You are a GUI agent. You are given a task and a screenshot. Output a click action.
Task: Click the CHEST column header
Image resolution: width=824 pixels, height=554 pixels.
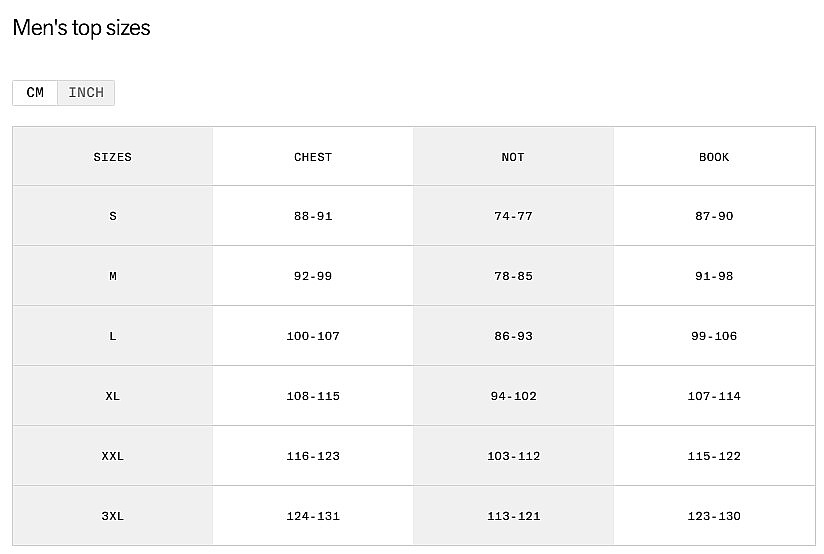coord(313,157)
